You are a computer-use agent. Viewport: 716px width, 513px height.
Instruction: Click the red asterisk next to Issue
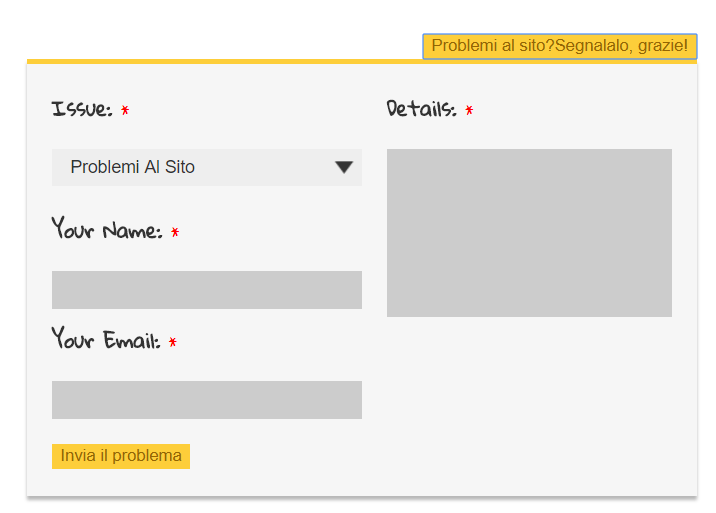pos(125,110)
